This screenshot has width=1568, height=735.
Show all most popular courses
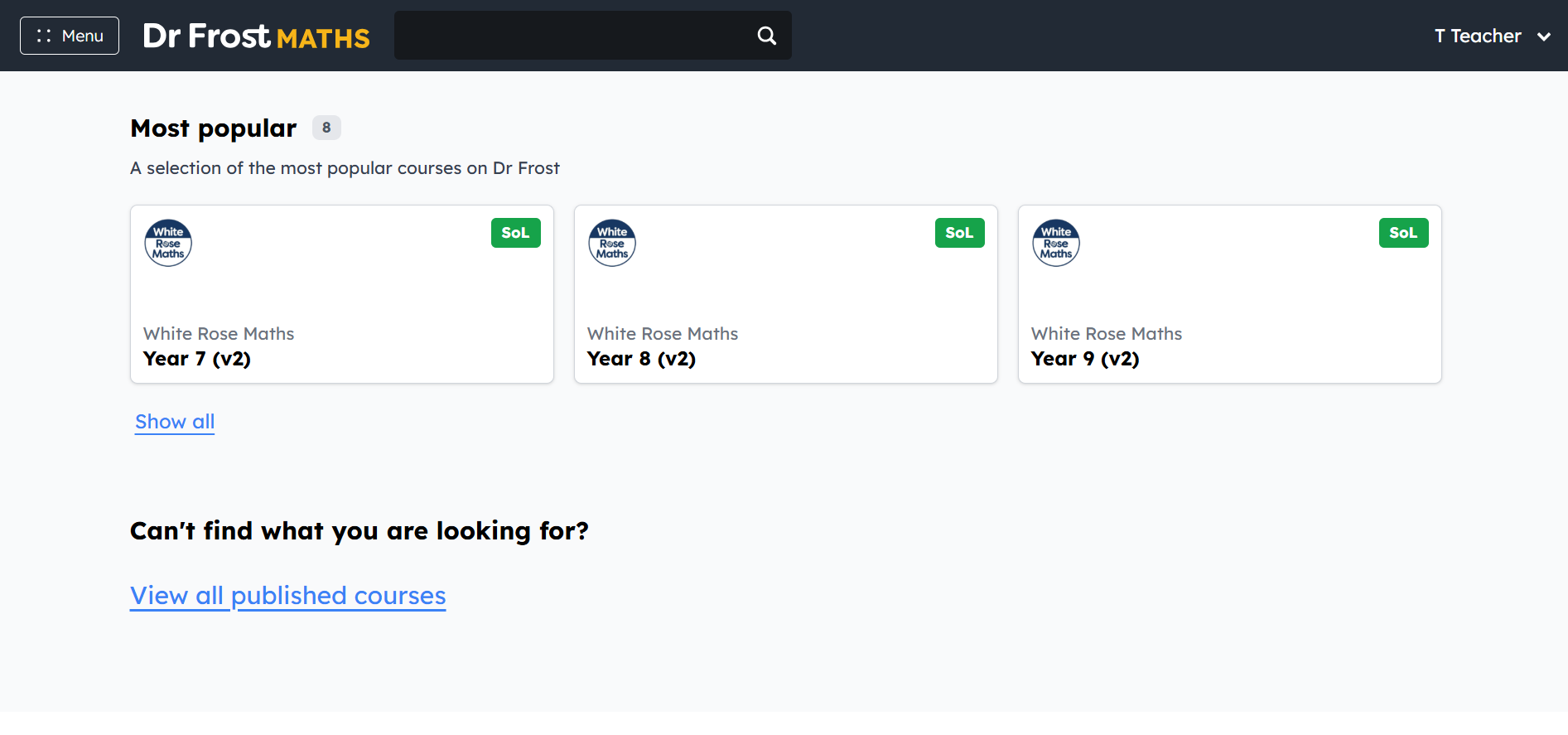175,422
